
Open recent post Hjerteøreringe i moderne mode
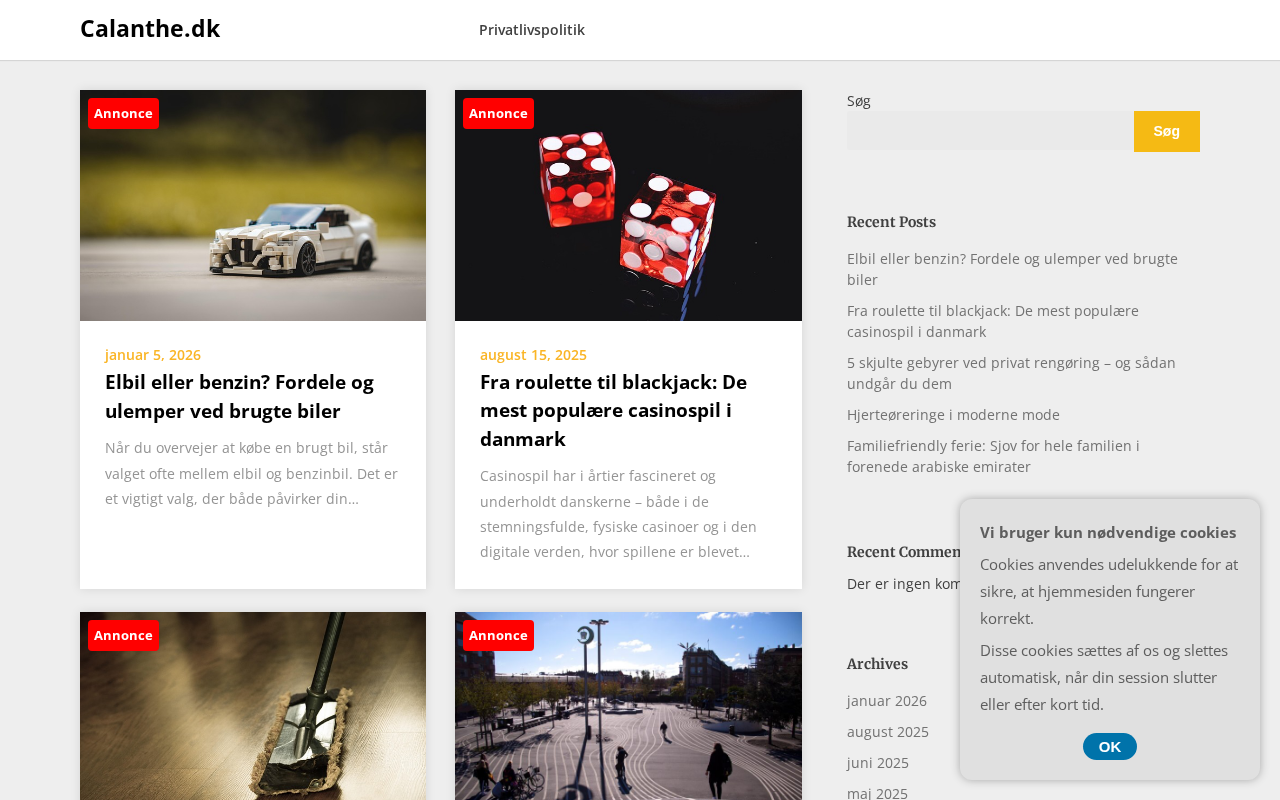pyautogui.click(x=953, y=415)
